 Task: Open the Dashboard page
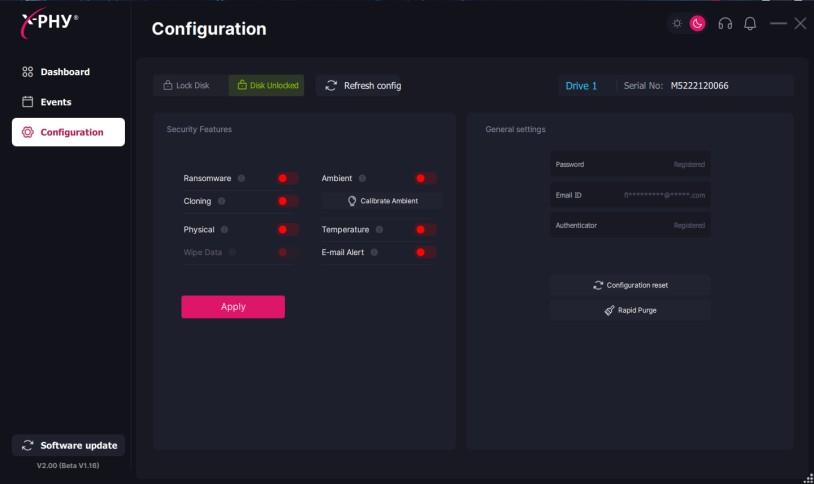pyautogui.click(x=65, y=72)
